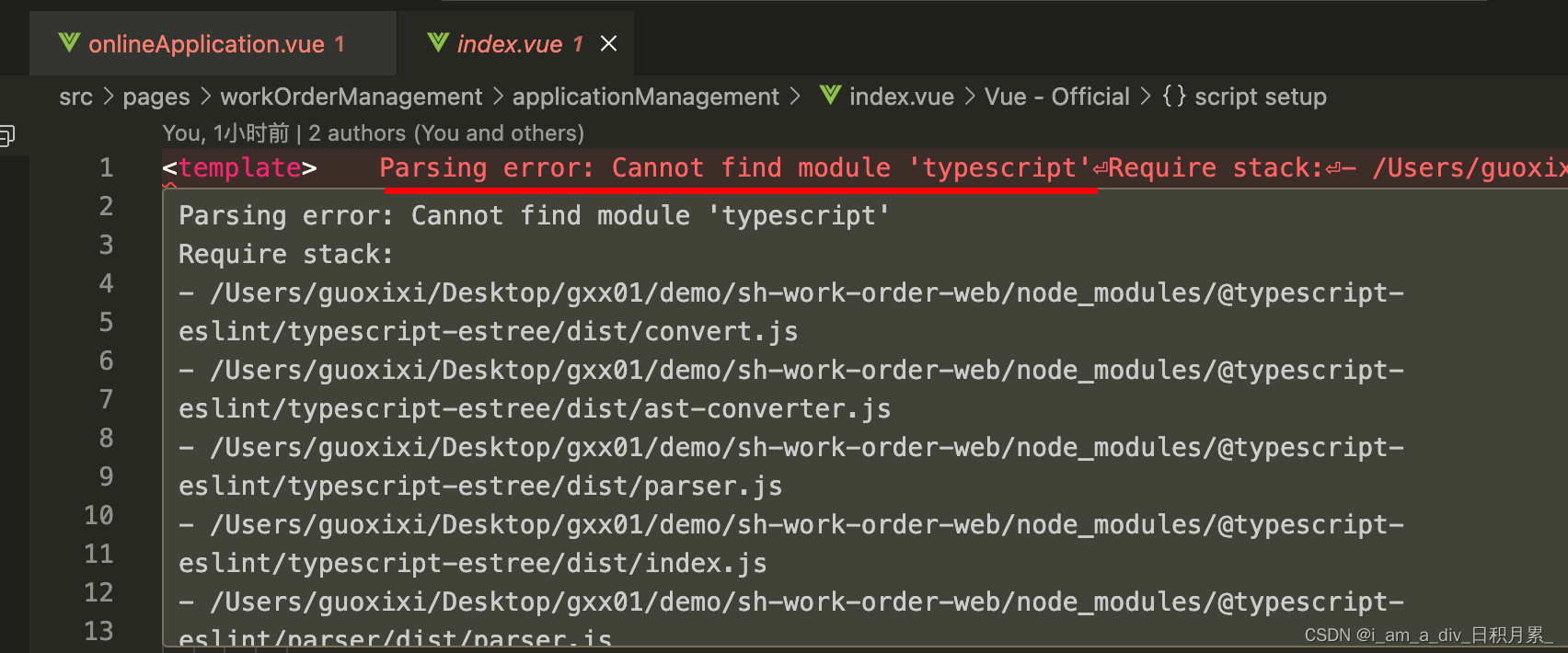Click the ast-converter.js path in hover popup

click(791, 389)
